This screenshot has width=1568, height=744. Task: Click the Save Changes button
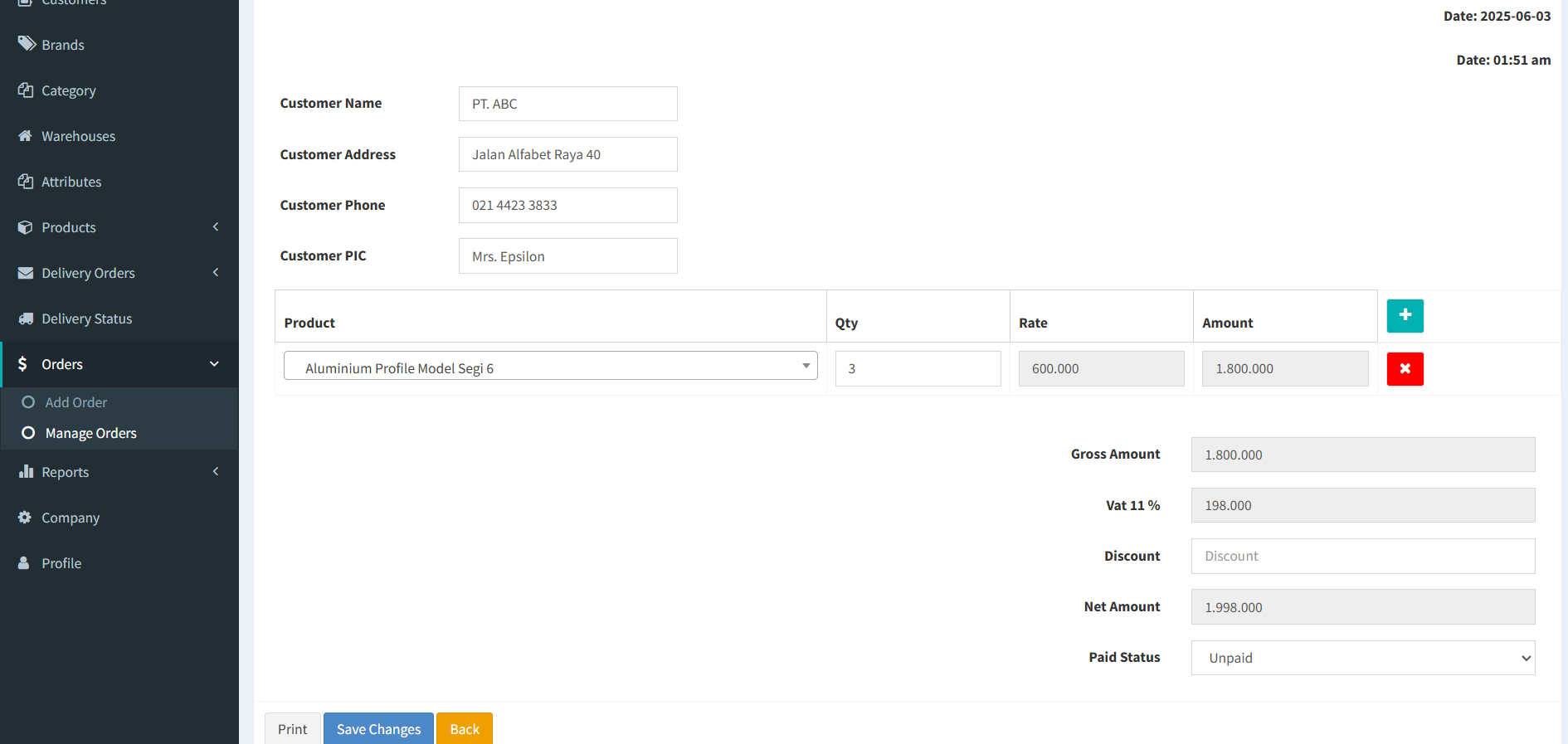[378, 729]
